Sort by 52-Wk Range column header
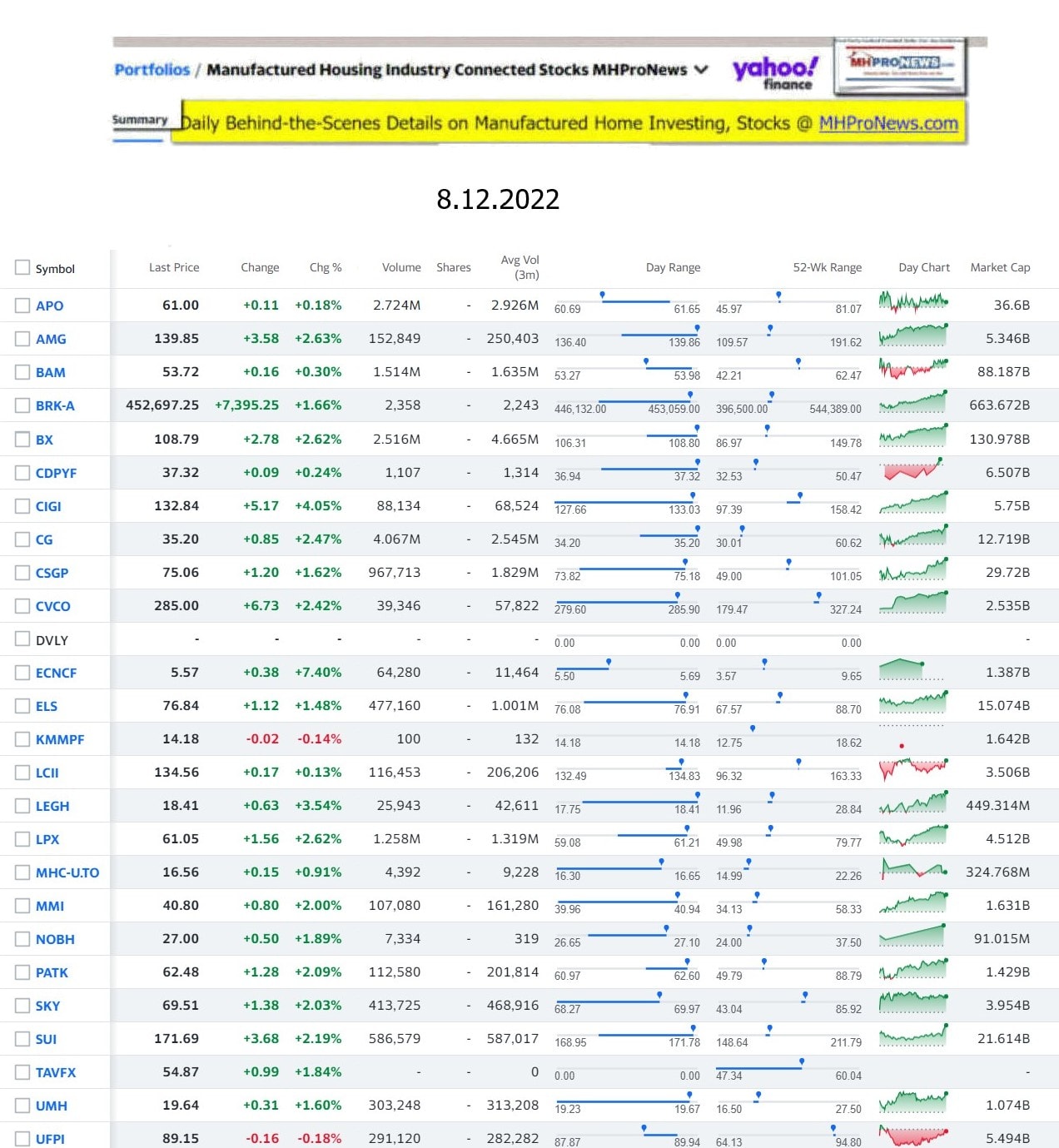Viewport: 1059px width, 1148px height. click(827, 267)
